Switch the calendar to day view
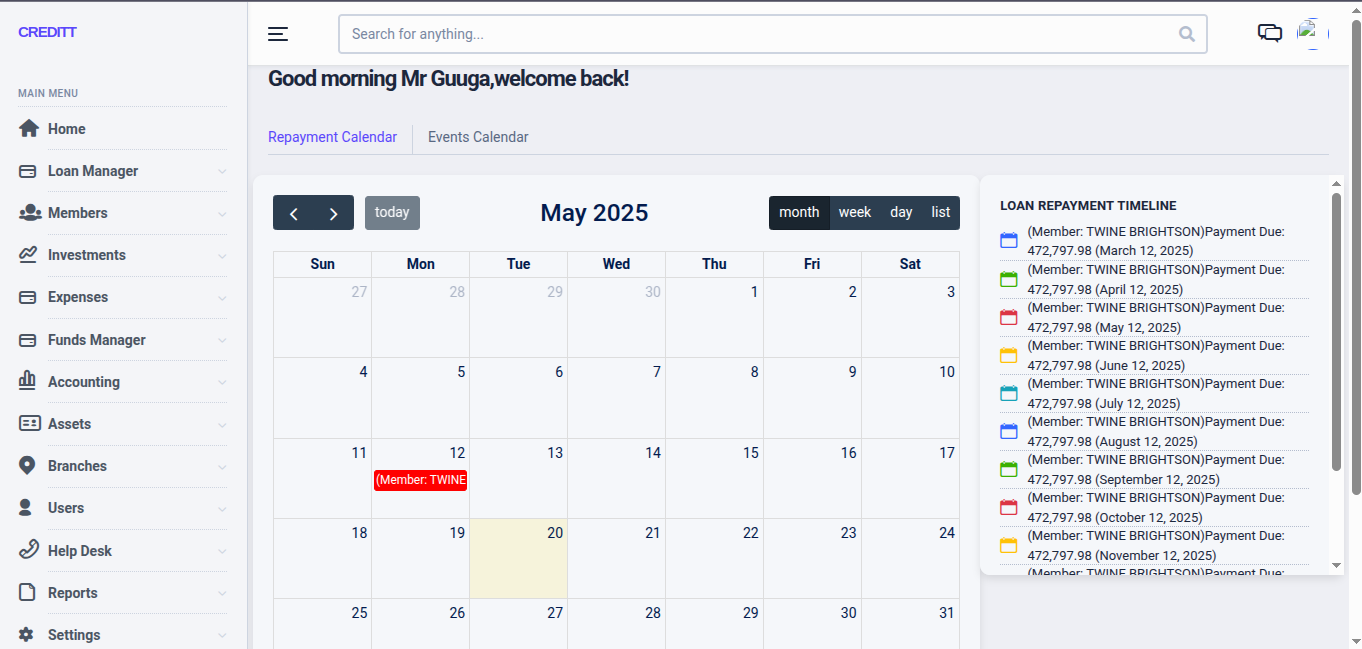 pos(901,212)
